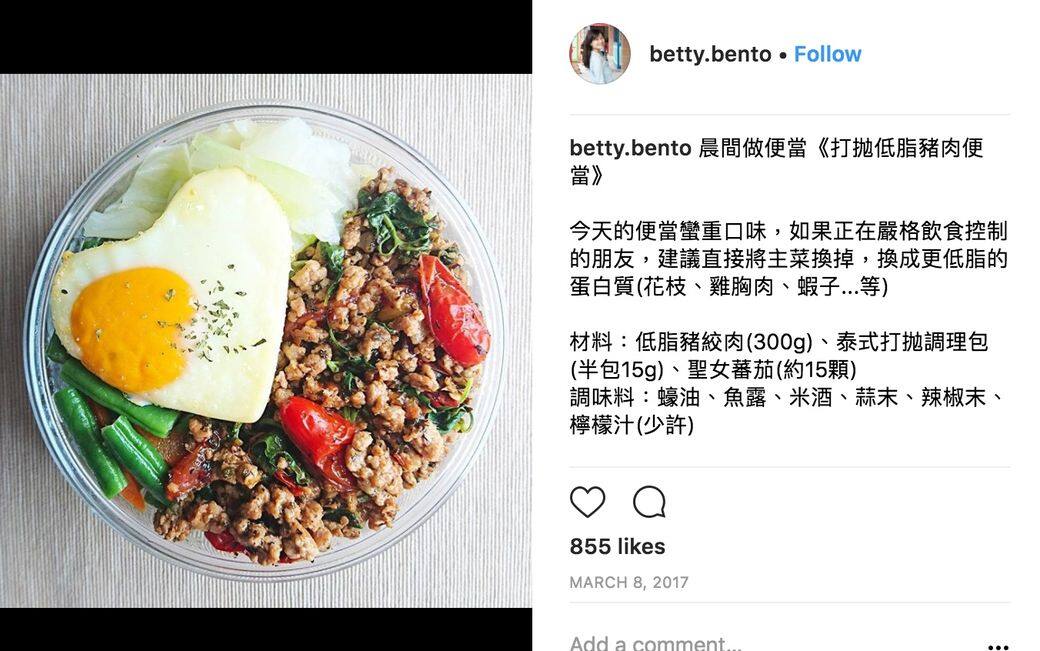Click the caption title 打拋低脂豬肉便當
The height and width of the screenshot is (651, 1040).
click(776, 161)
